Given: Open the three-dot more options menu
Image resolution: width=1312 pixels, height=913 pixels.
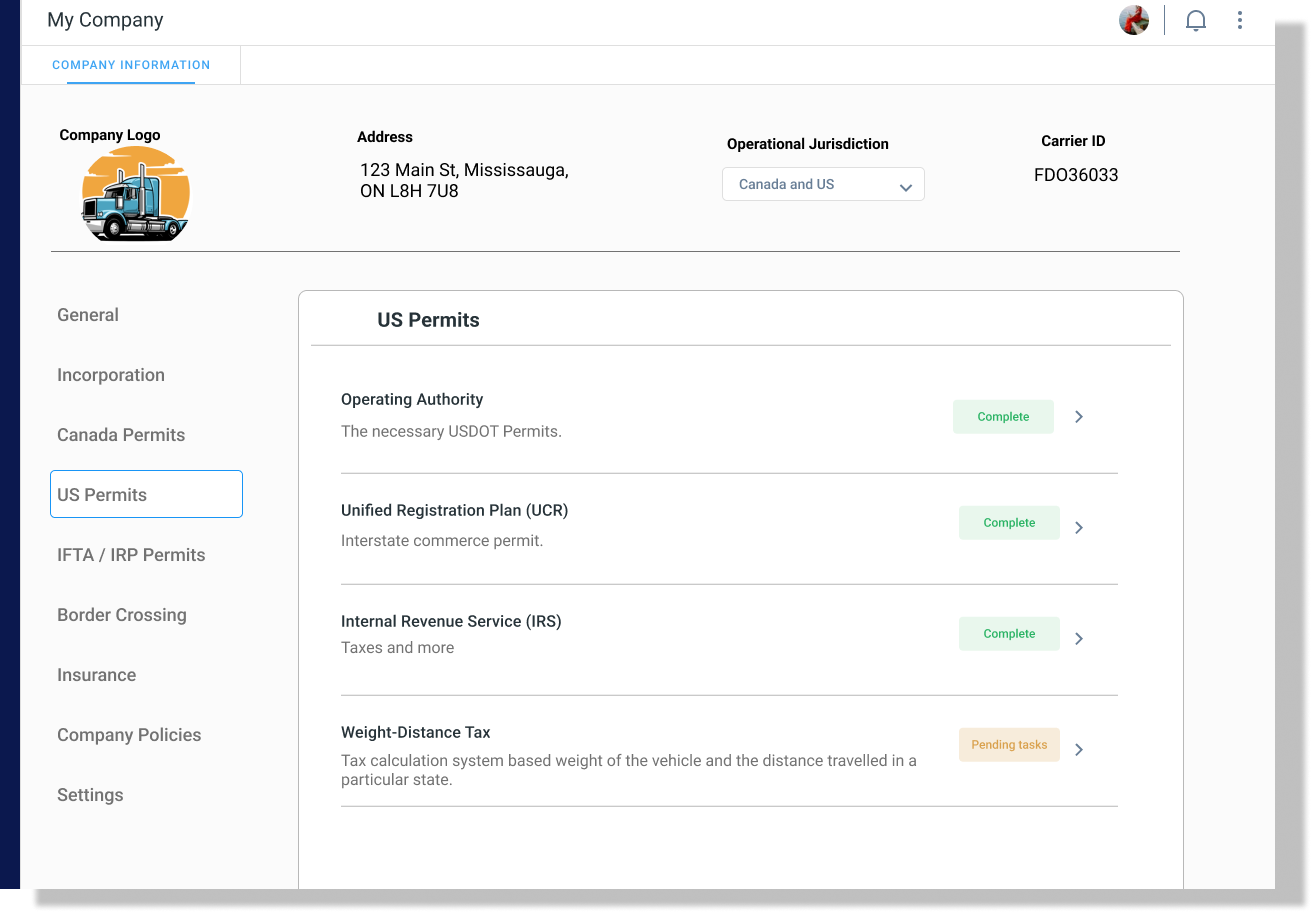Looking at the screenshot, I should pos(1240,20).
